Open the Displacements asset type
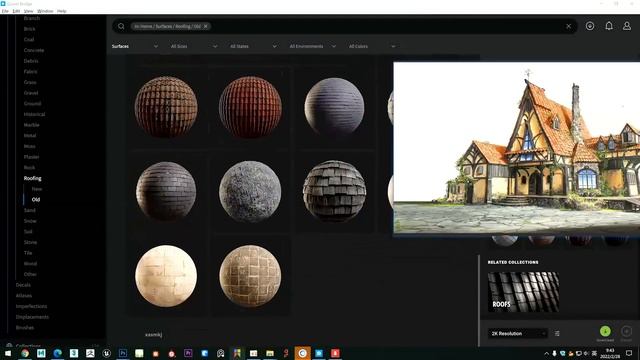 coord(32,317)
